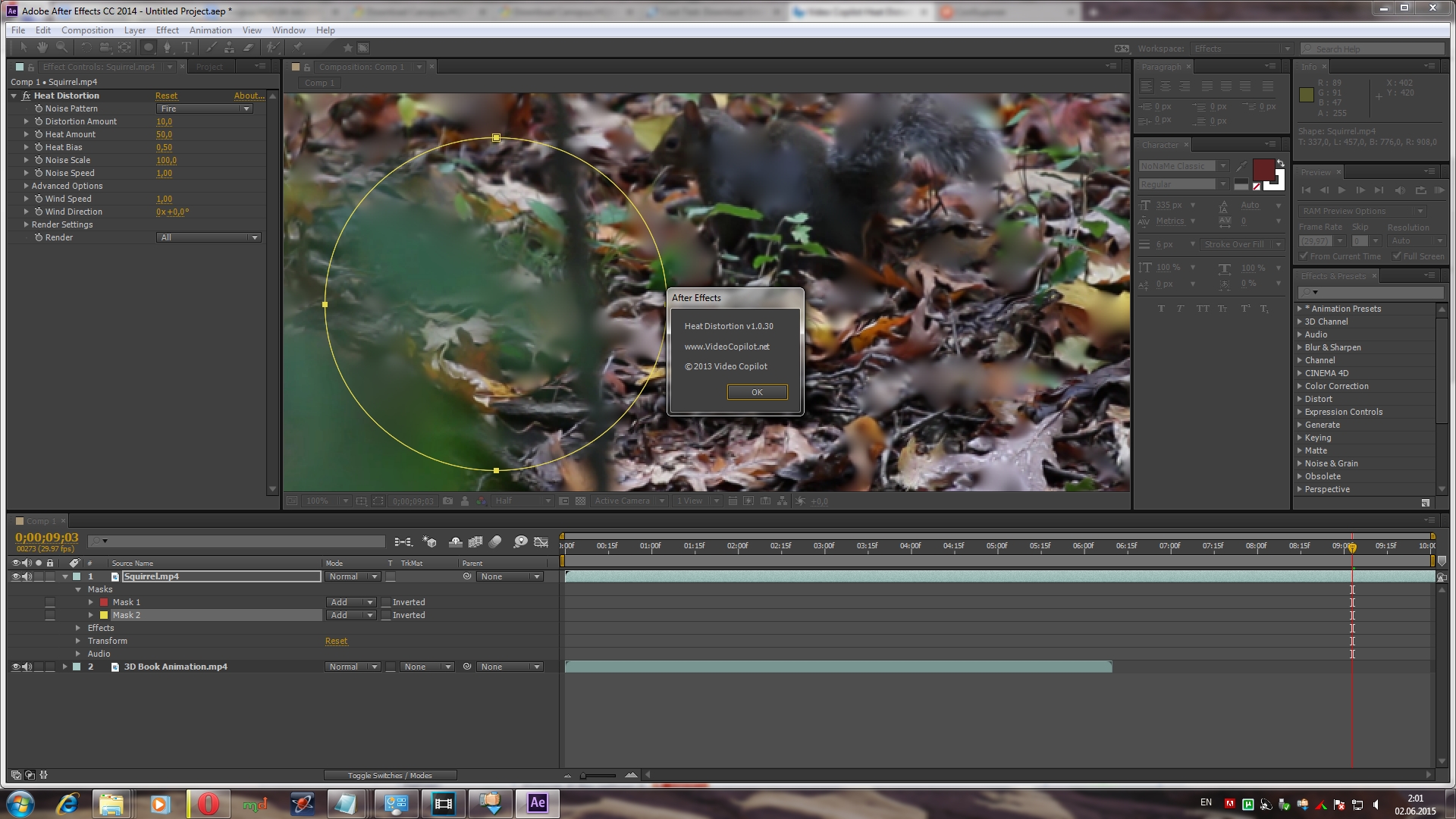
Task: Open the Graph Editor in timeline
Action: (541, 541)
